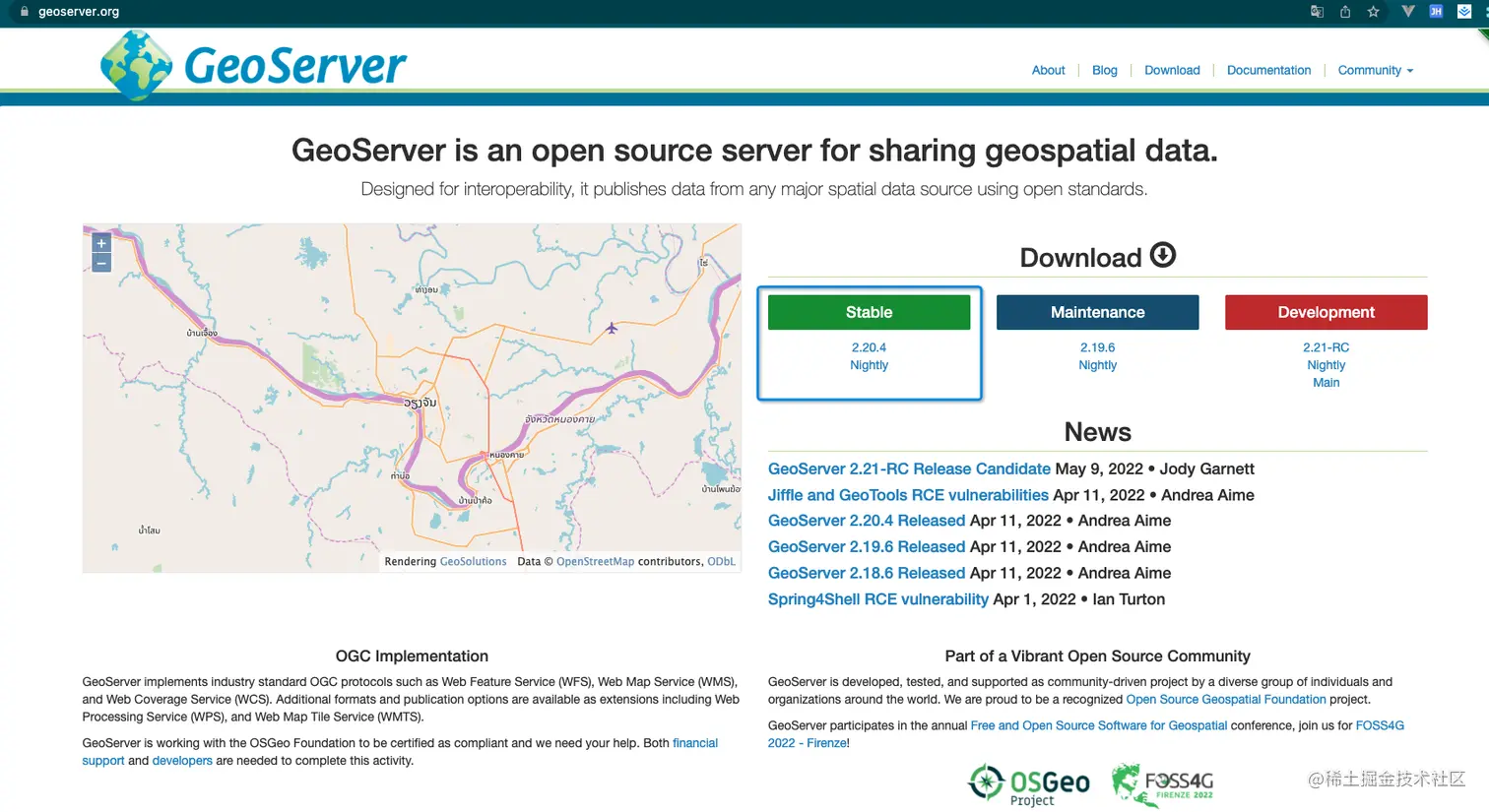Open the OSGeo Project logo

[1028, 785]
